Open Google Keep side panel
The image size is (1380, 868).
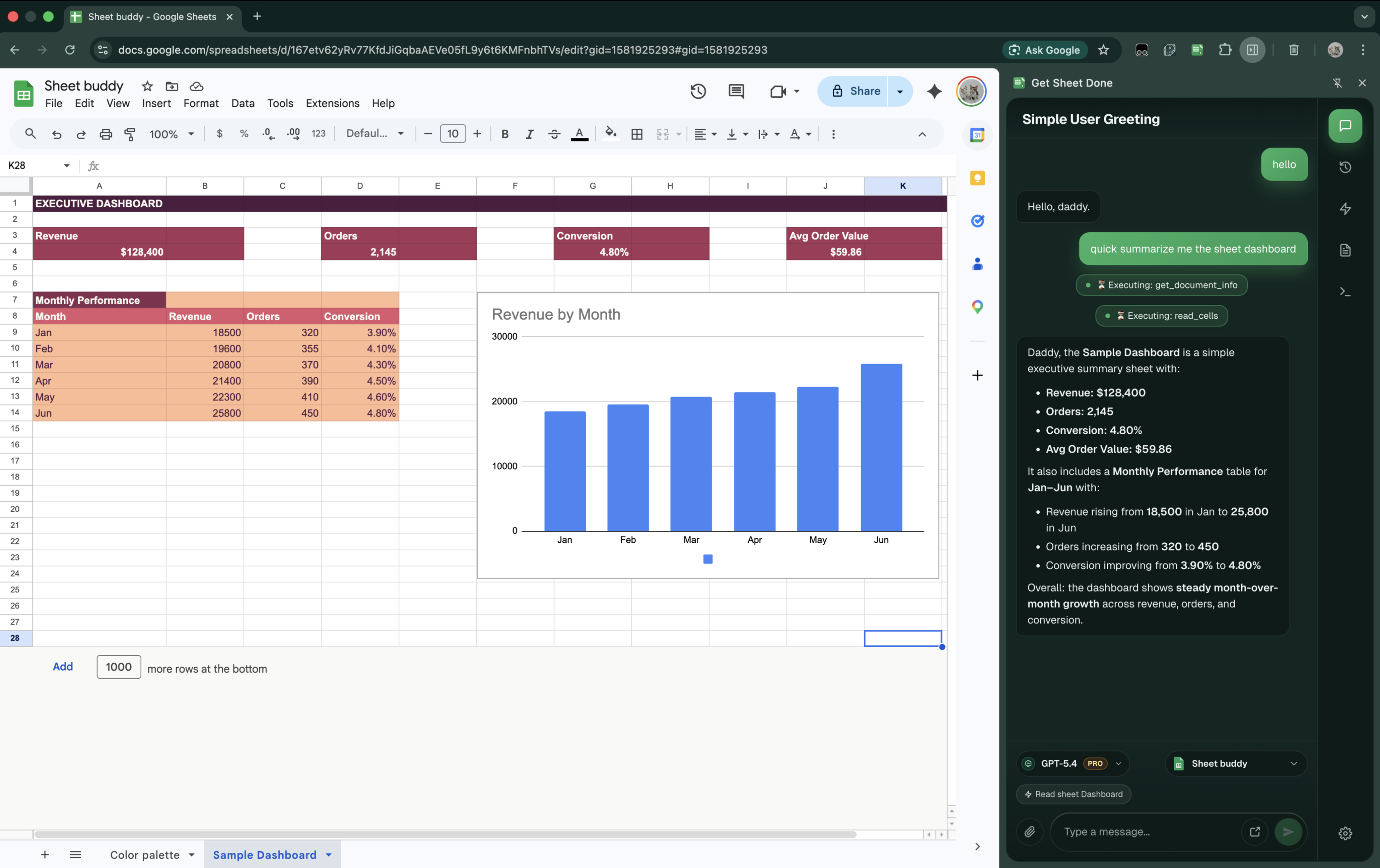(x=977, y=178)
